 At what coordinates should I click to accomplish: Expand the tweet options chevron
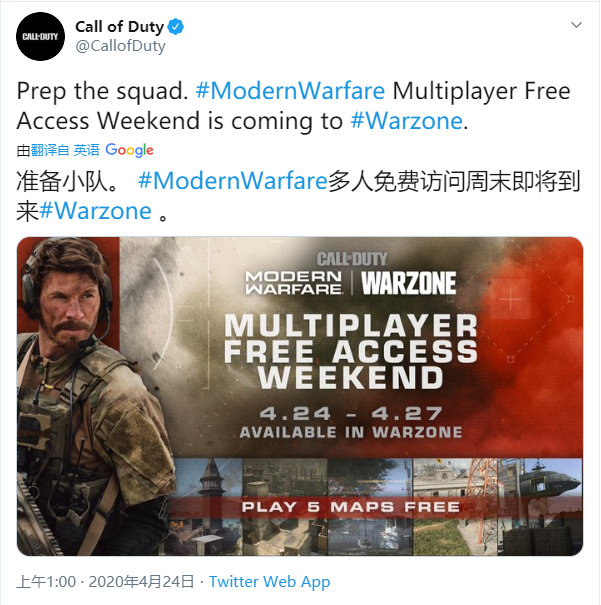(x=576, y=25)
